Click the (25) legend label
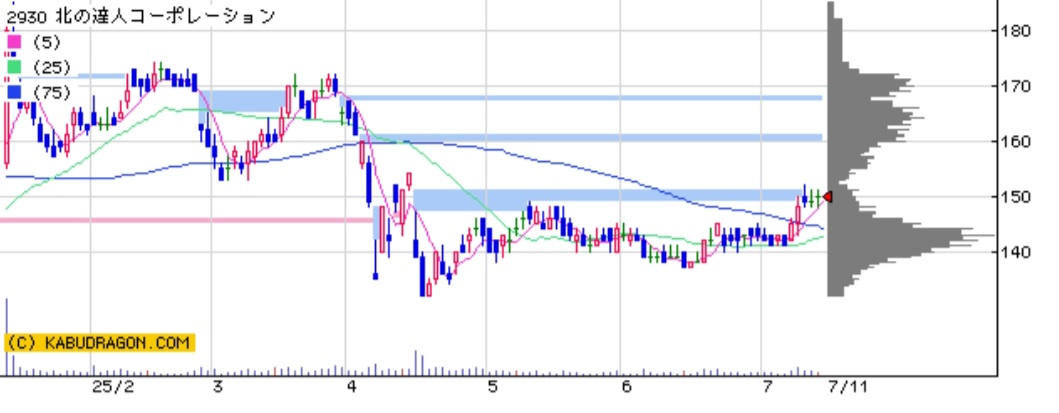 point(51,67)
